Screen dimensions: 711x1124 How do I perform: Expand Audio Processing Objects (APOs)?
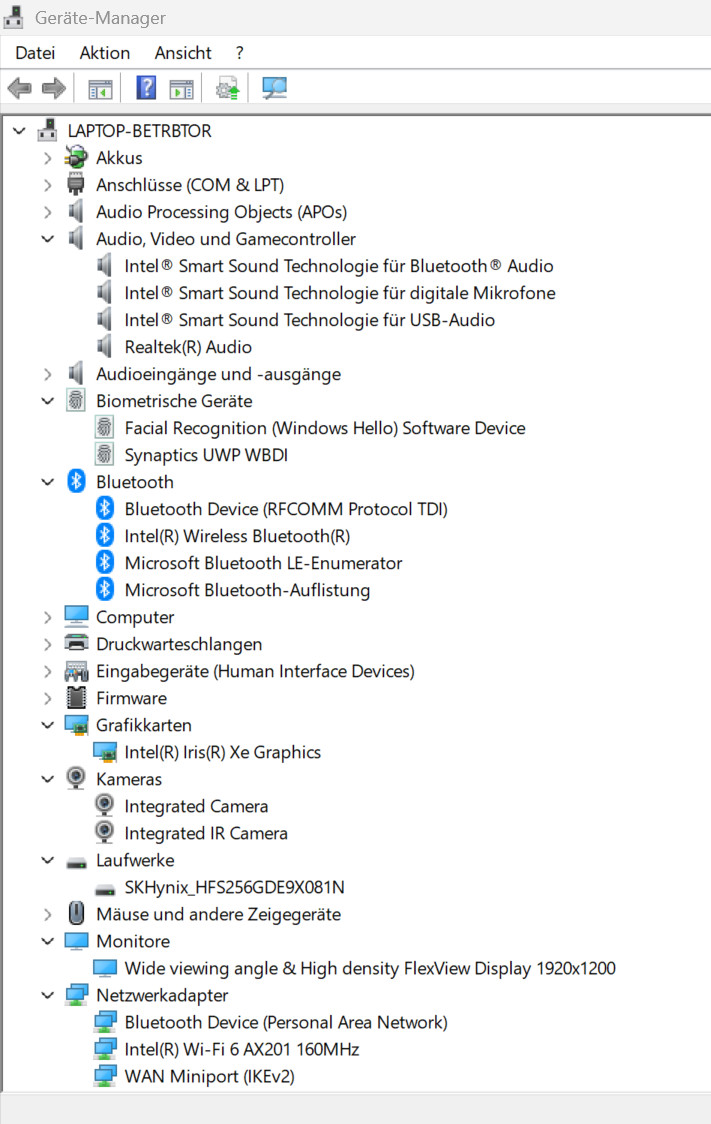click(47, 211)
